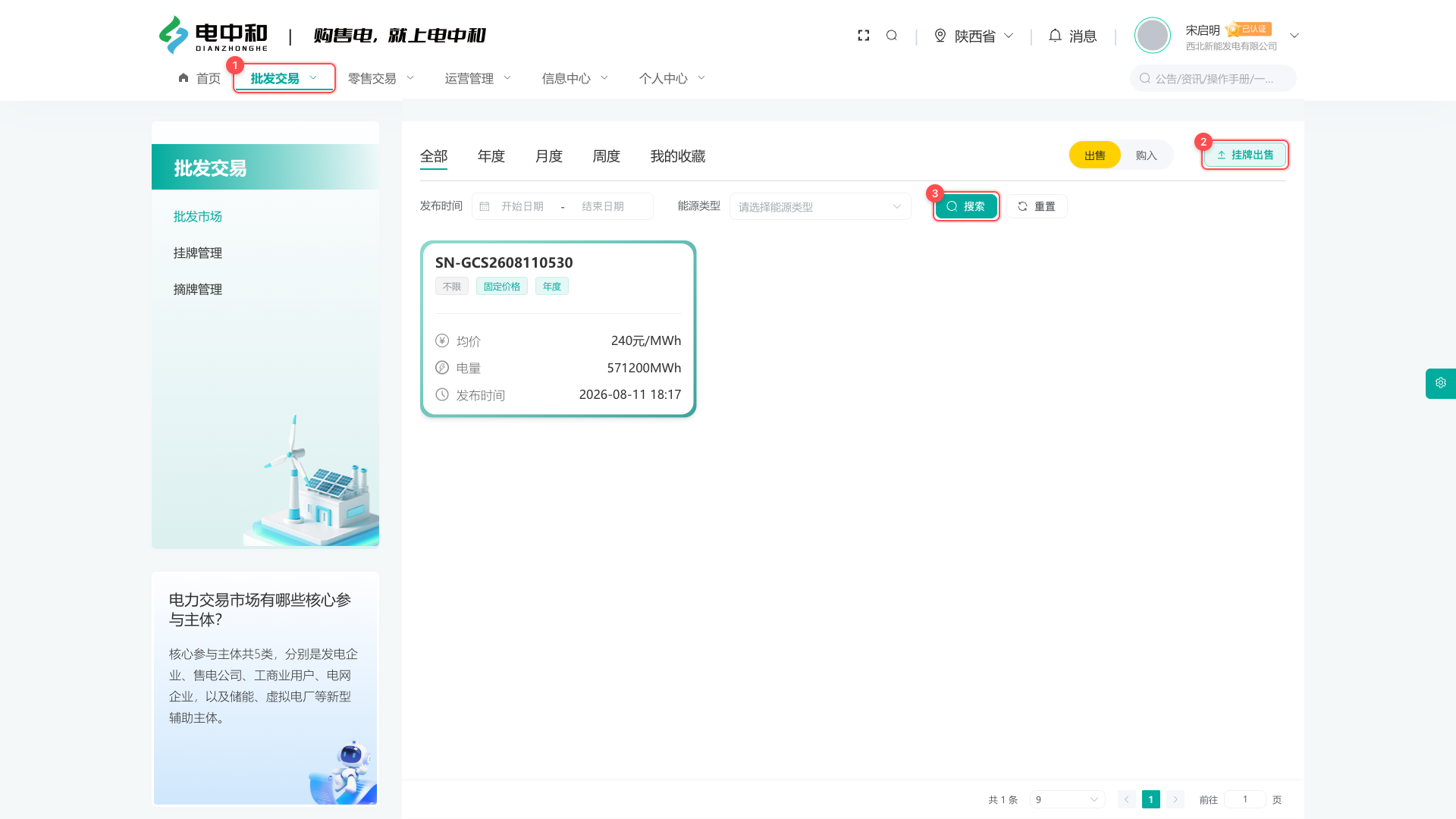Click the 240元/MWh price value

click(646, 340)
